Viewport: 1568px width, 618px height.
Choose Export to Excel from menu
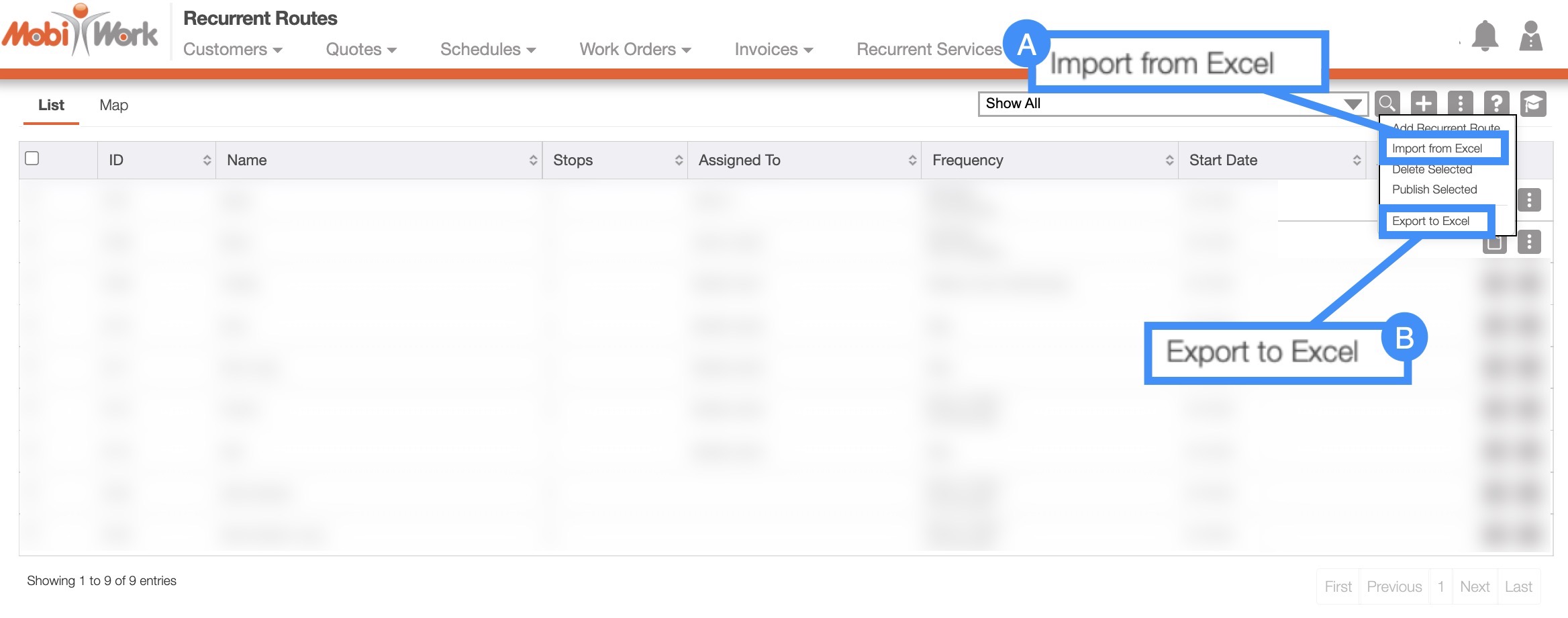click(x=1430, y=221)
